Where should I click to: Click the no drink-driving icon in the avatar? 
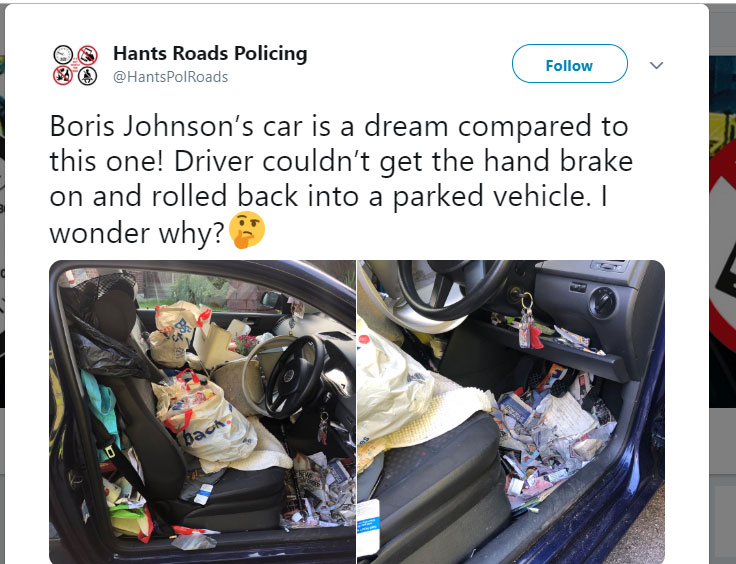tap(63, 76)
